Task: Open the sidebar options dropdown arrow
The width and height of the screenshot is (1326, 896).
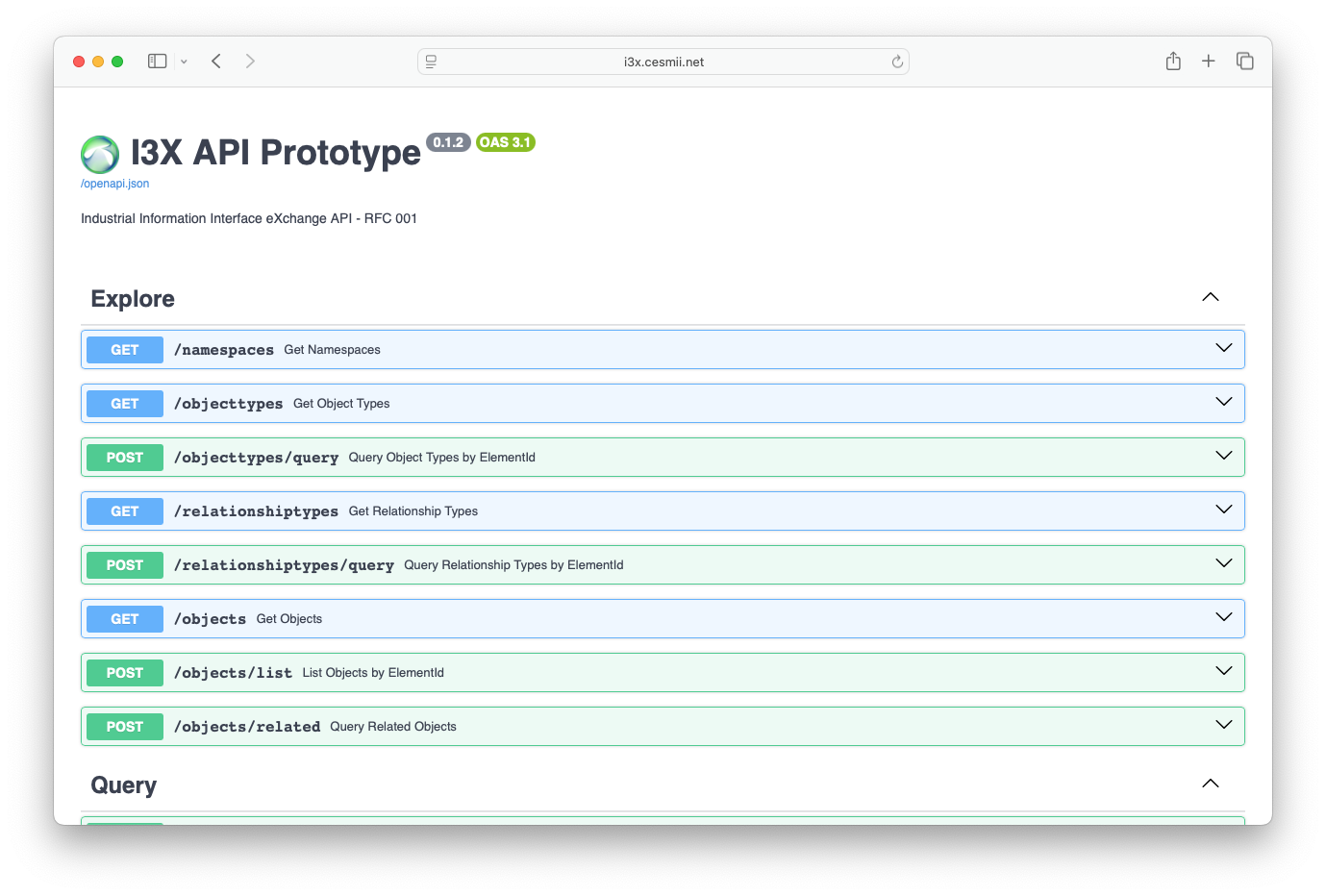Action: (184, 61)
